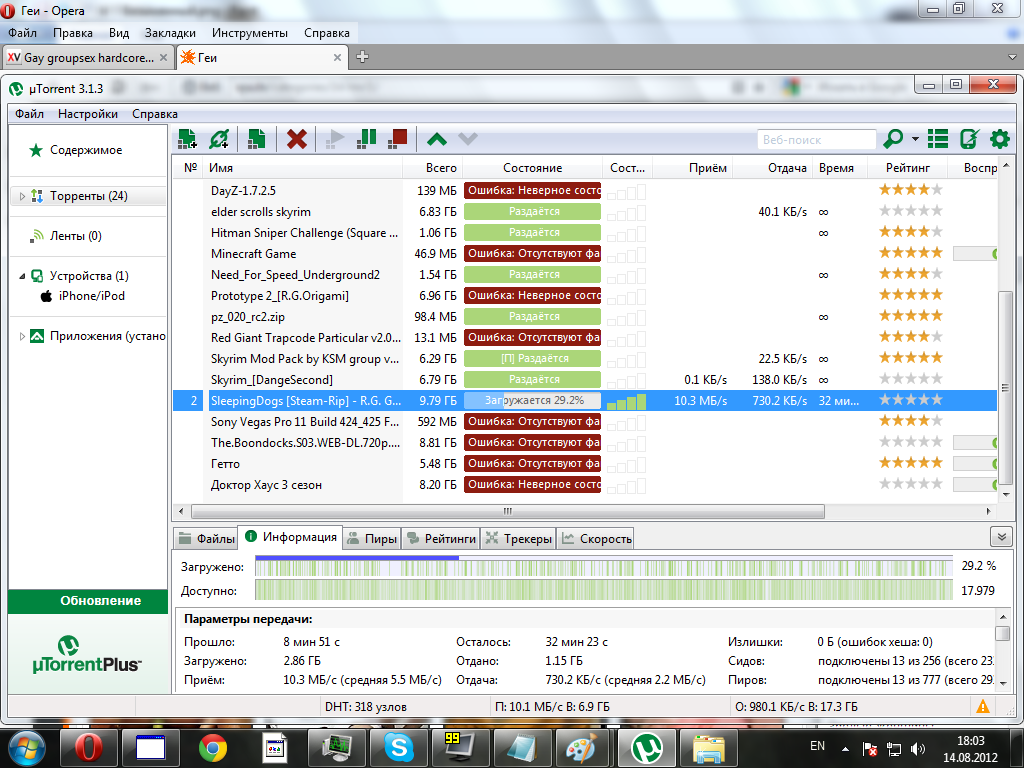Image resolution: width=1024 pixels, height=768 pixels.
Task: Click the Windows Start orb
Action: tap(26, 748)
